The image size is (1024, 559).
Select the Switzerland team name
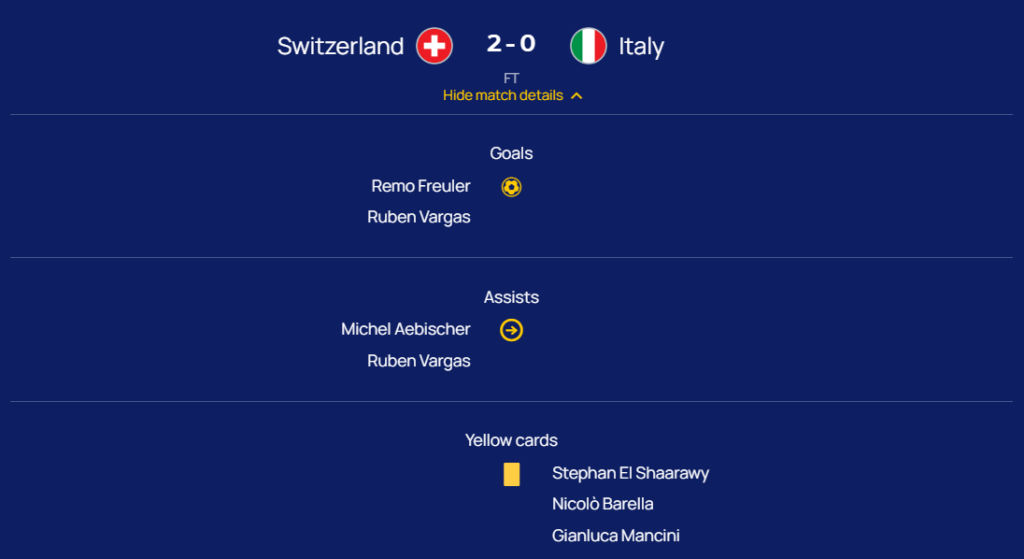coord(340,46)
